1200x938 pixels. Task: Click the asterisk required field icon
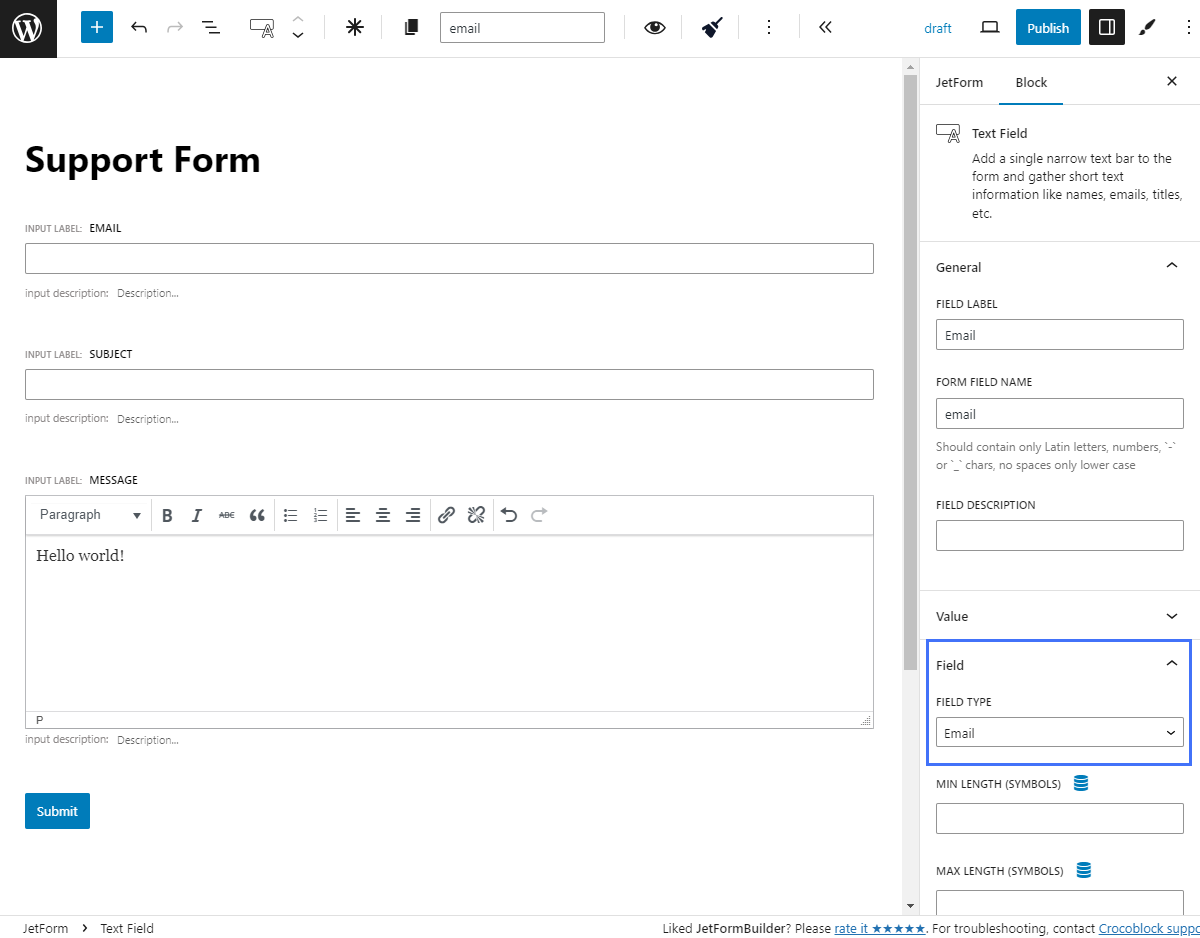355,28
